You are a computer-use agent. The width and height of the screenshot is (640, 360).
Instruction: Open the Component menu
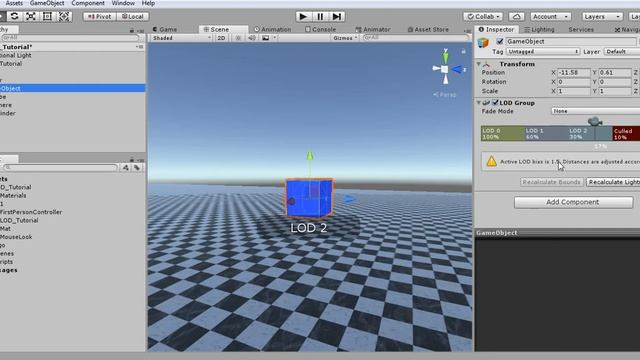88,3
